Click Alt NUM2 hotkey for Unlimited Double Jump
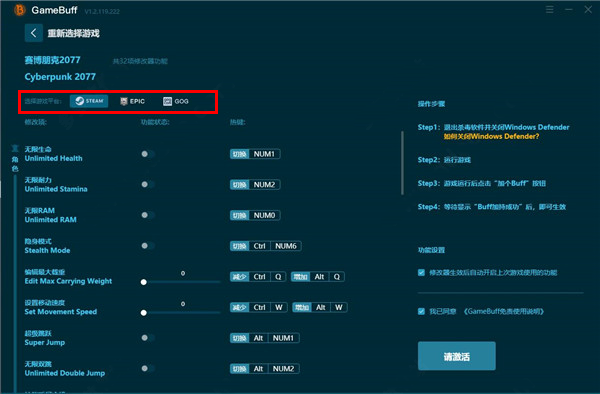Screen dimensions: 600x394 265,368
